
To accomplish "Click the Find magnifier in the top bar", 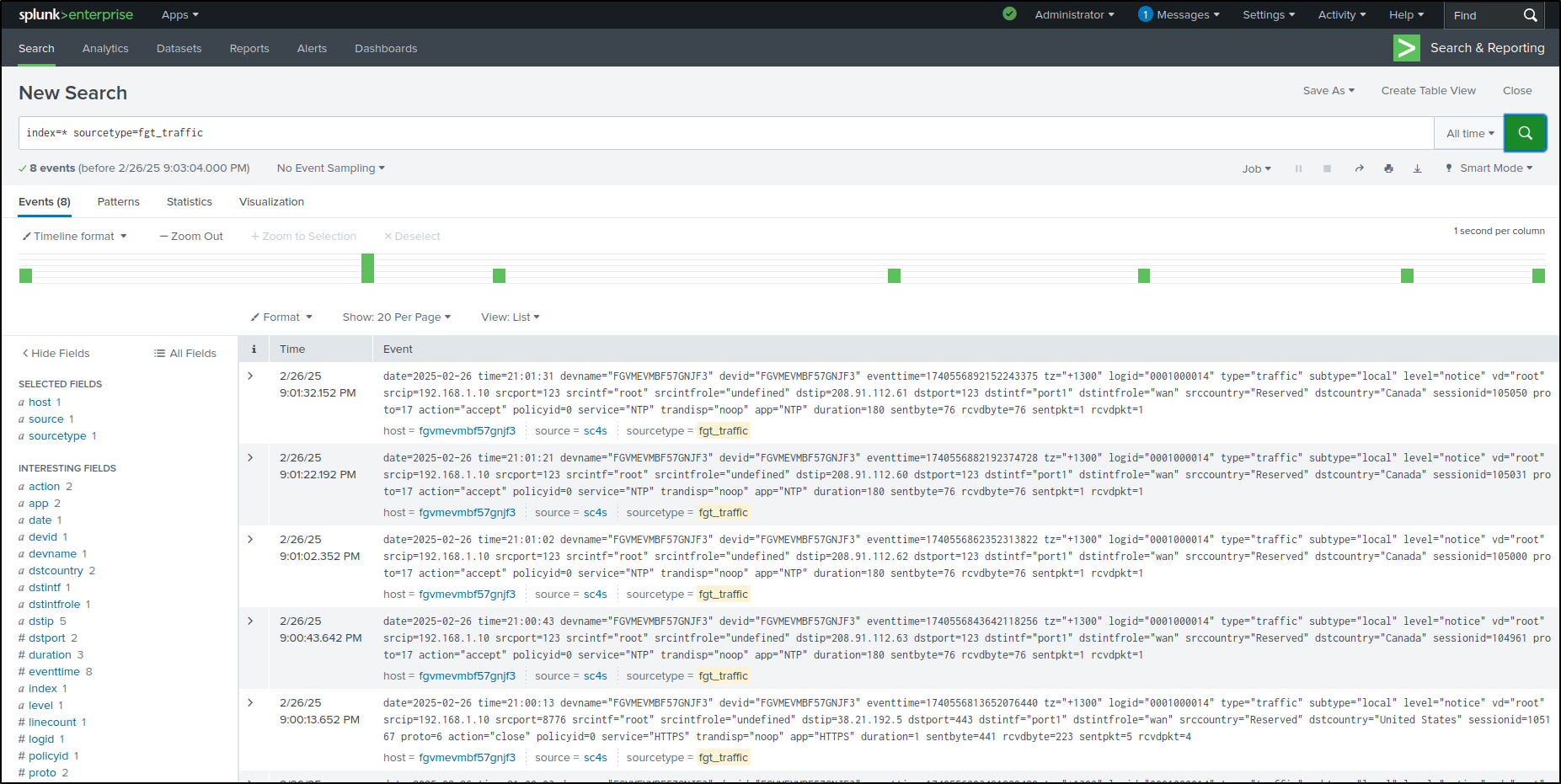I will coord(1530,14).
